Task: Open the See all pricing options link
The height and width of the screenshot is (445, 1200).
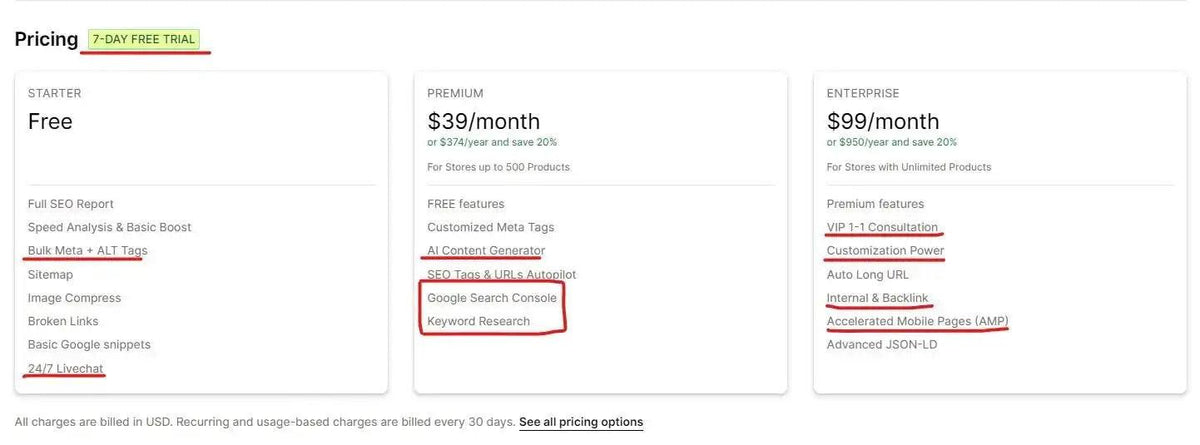Action: (581, 422)
